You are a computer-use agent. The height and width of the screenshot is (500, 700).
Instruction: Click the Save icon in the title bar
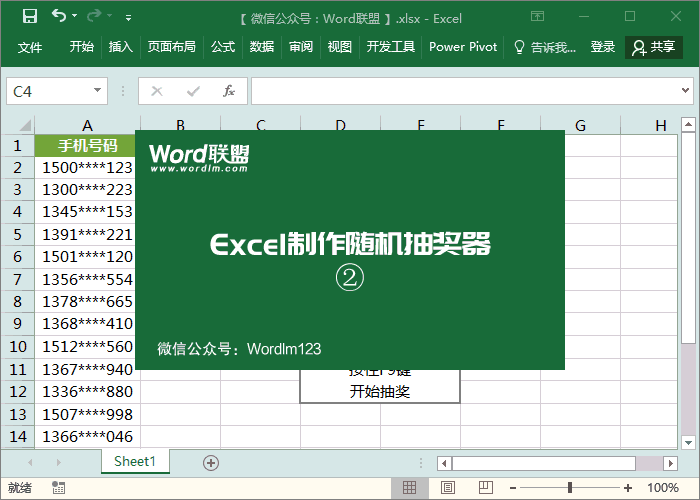click(x=30, y=17)
